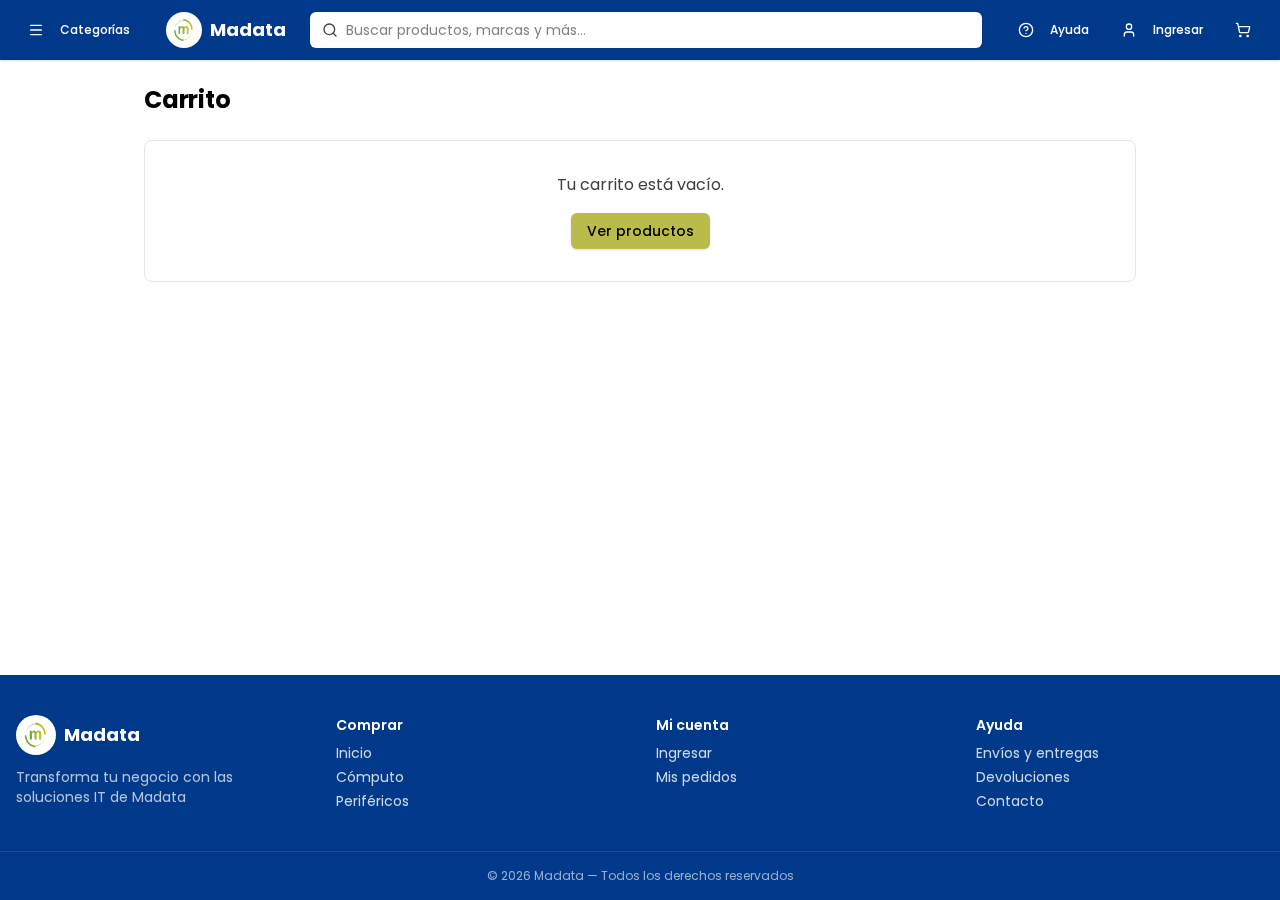Click the search magnifier icon
This screenshot has width=1280, height=900.
(x=330, y=30)
